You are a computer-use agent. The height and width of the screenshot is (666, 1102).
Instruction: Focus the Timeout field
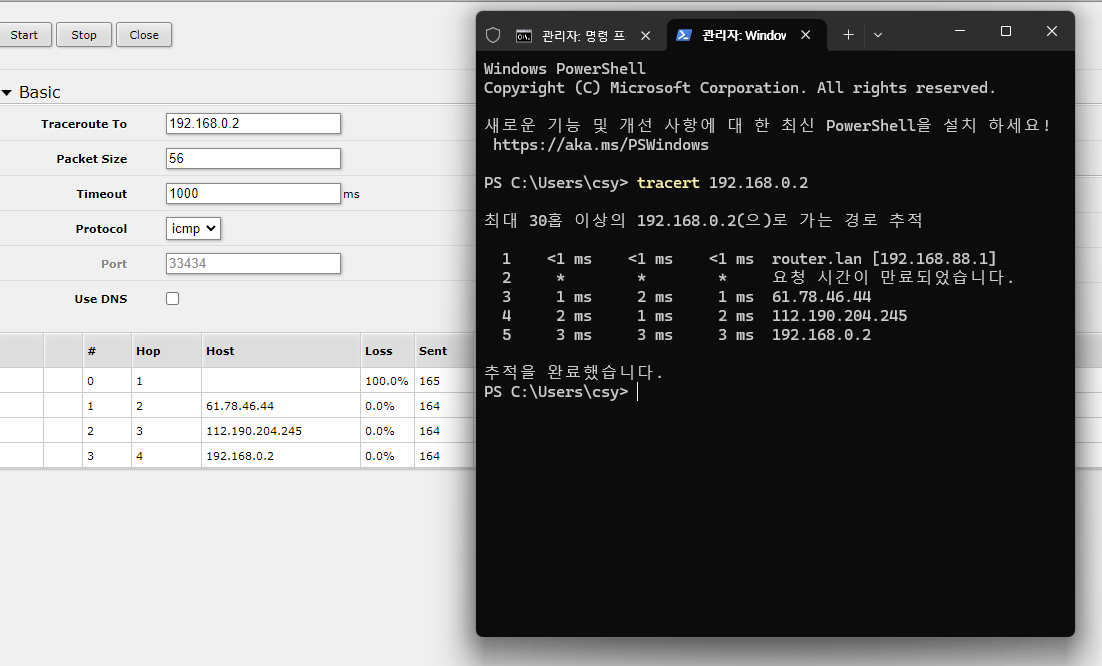click(253, 193)
